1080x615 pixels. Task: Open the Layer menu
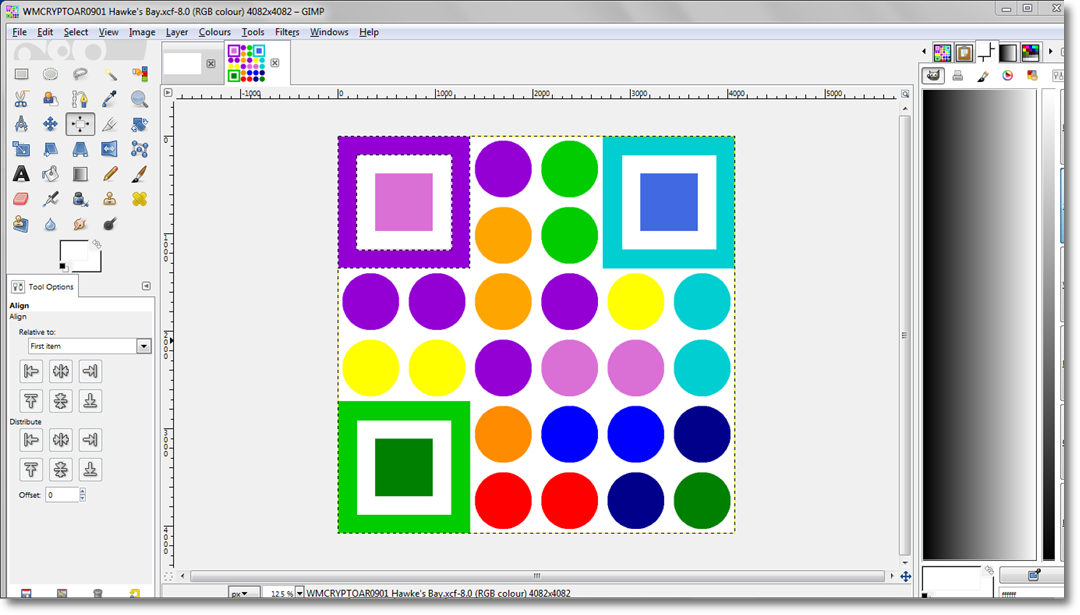[x=176, y=32]
